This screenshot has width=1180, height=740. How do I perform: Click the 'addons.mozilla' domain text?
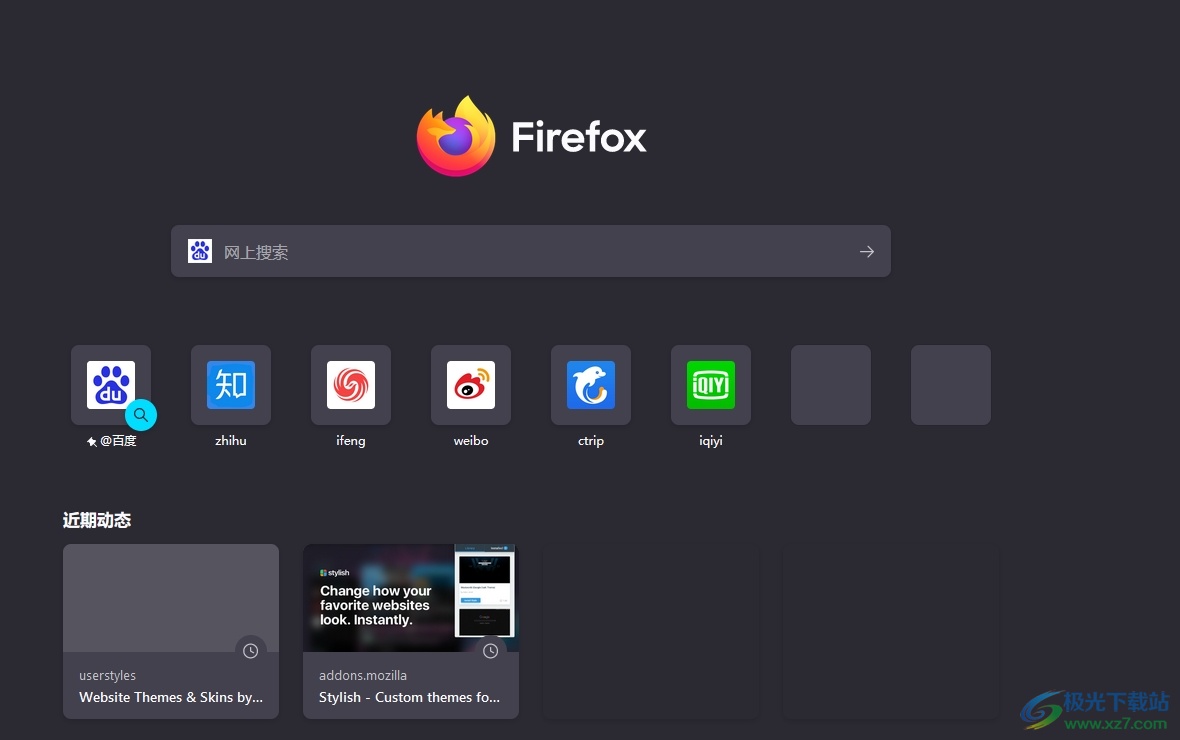point(363,676)
